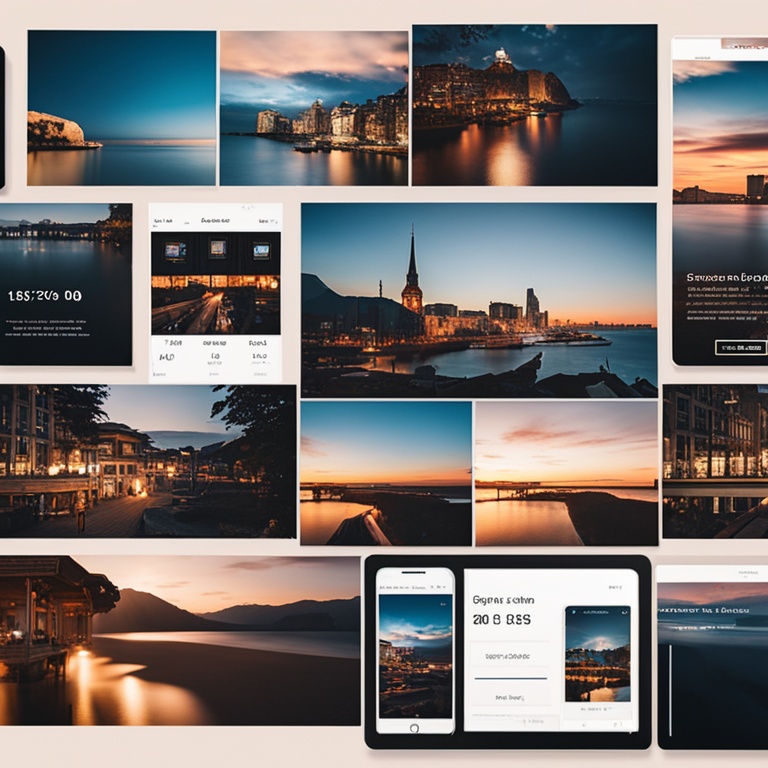768x768 pixels.
Task: Click the right small screen icon in gallery card
Action: click(x=261, y=251)
